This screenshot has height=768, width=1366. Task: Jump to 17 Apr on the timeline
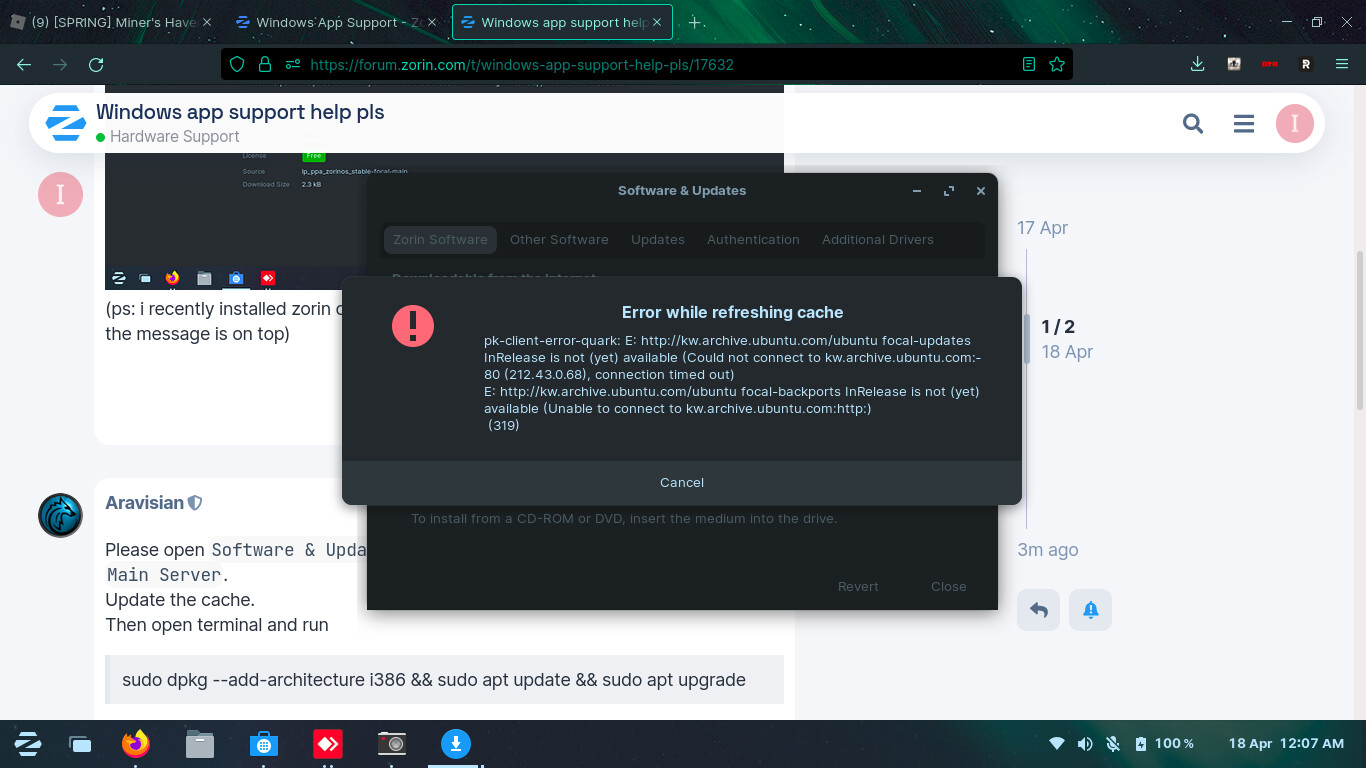coord(1042,228)
